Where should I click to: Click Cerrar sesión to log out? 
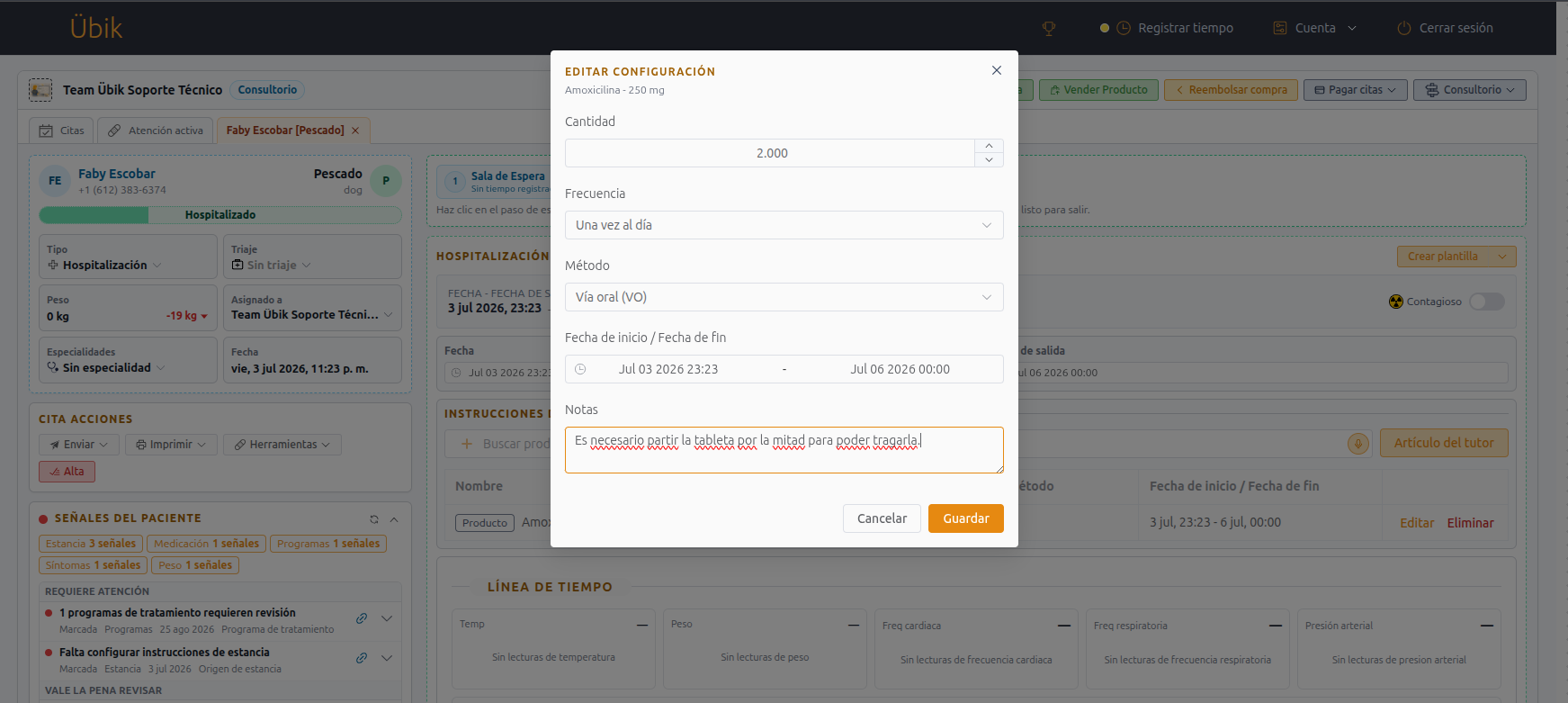1445,28
